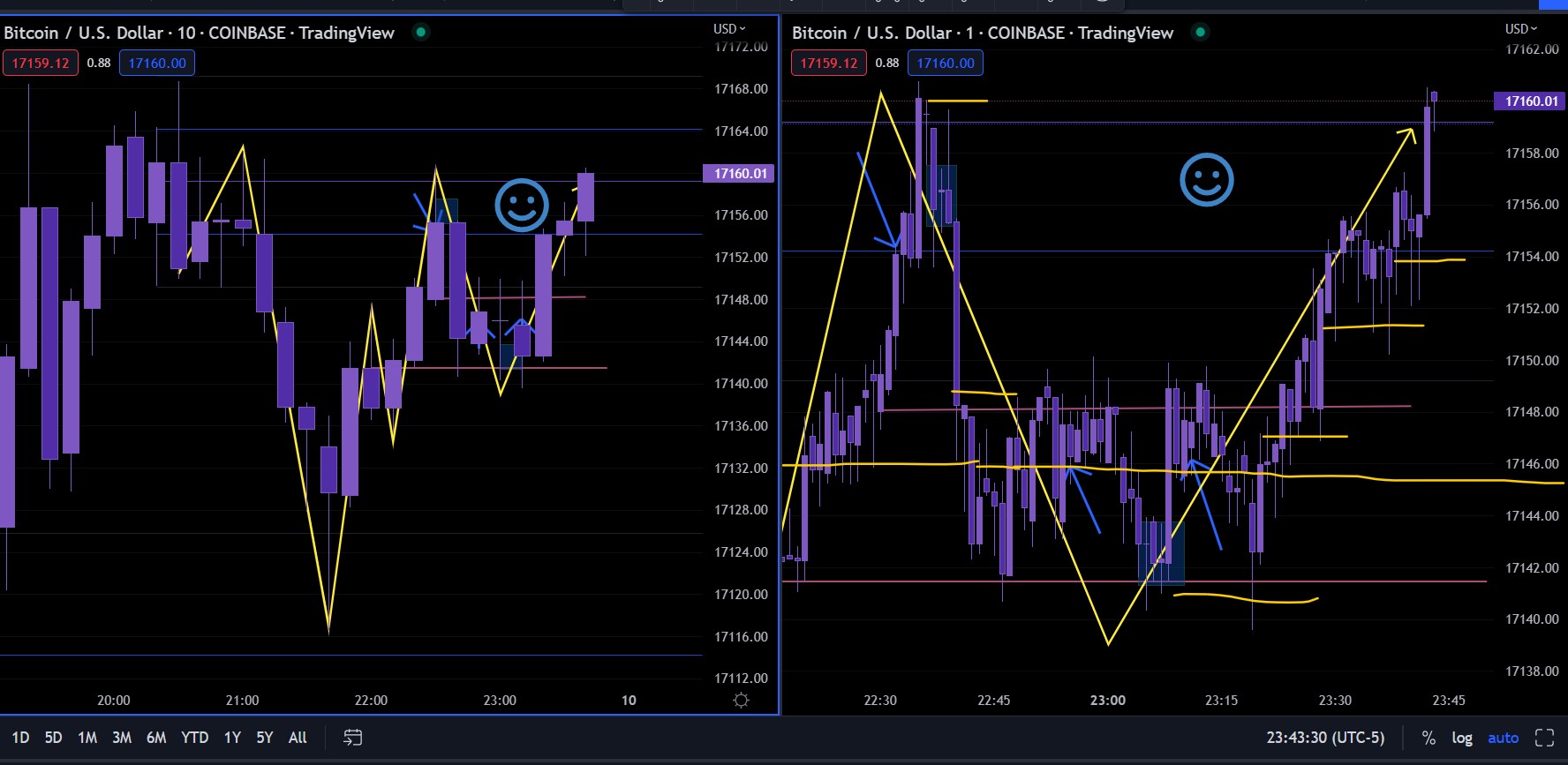1568x765 pixels.
Task: Click 17168.00 price level on left chart axis
Action: (x=741, y=89)
